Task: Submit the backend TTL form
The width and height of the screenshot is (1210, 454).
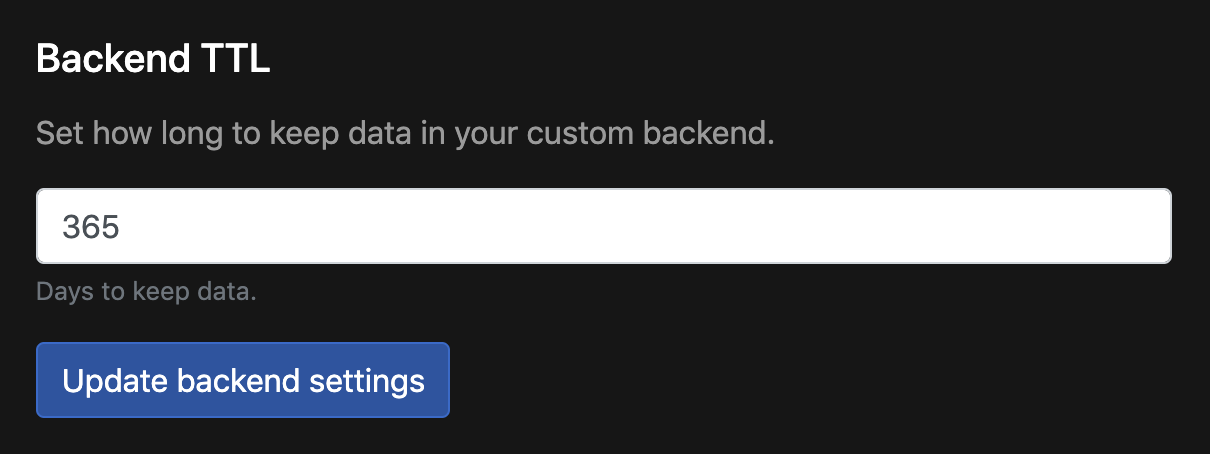Action: (243, 380)
